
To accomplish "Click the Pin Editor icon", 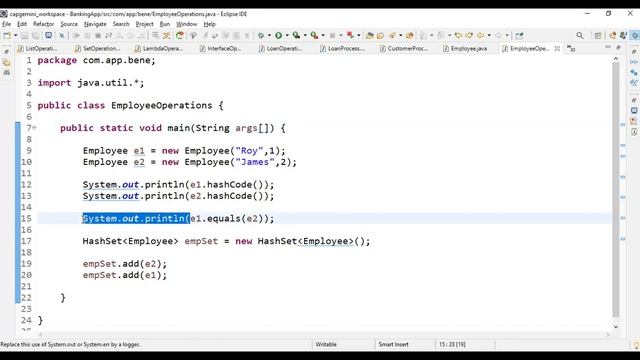I will (x=519, y=36).
